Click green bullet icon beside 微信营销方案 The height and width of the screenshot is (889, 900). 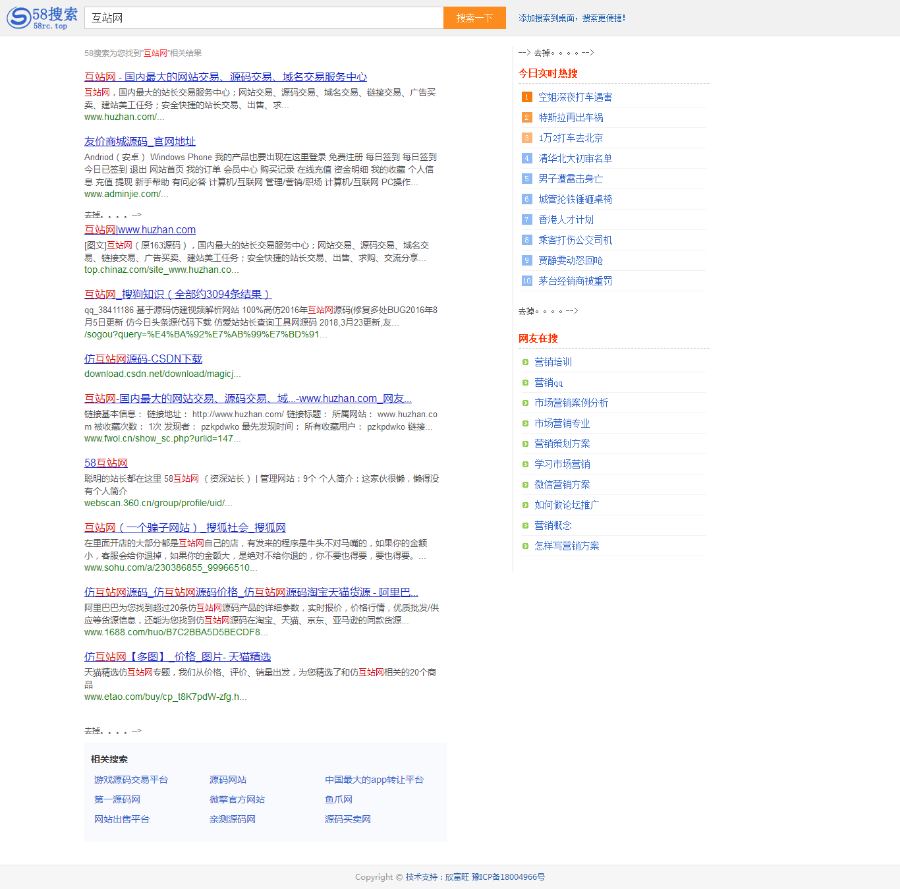click(525, 485)
